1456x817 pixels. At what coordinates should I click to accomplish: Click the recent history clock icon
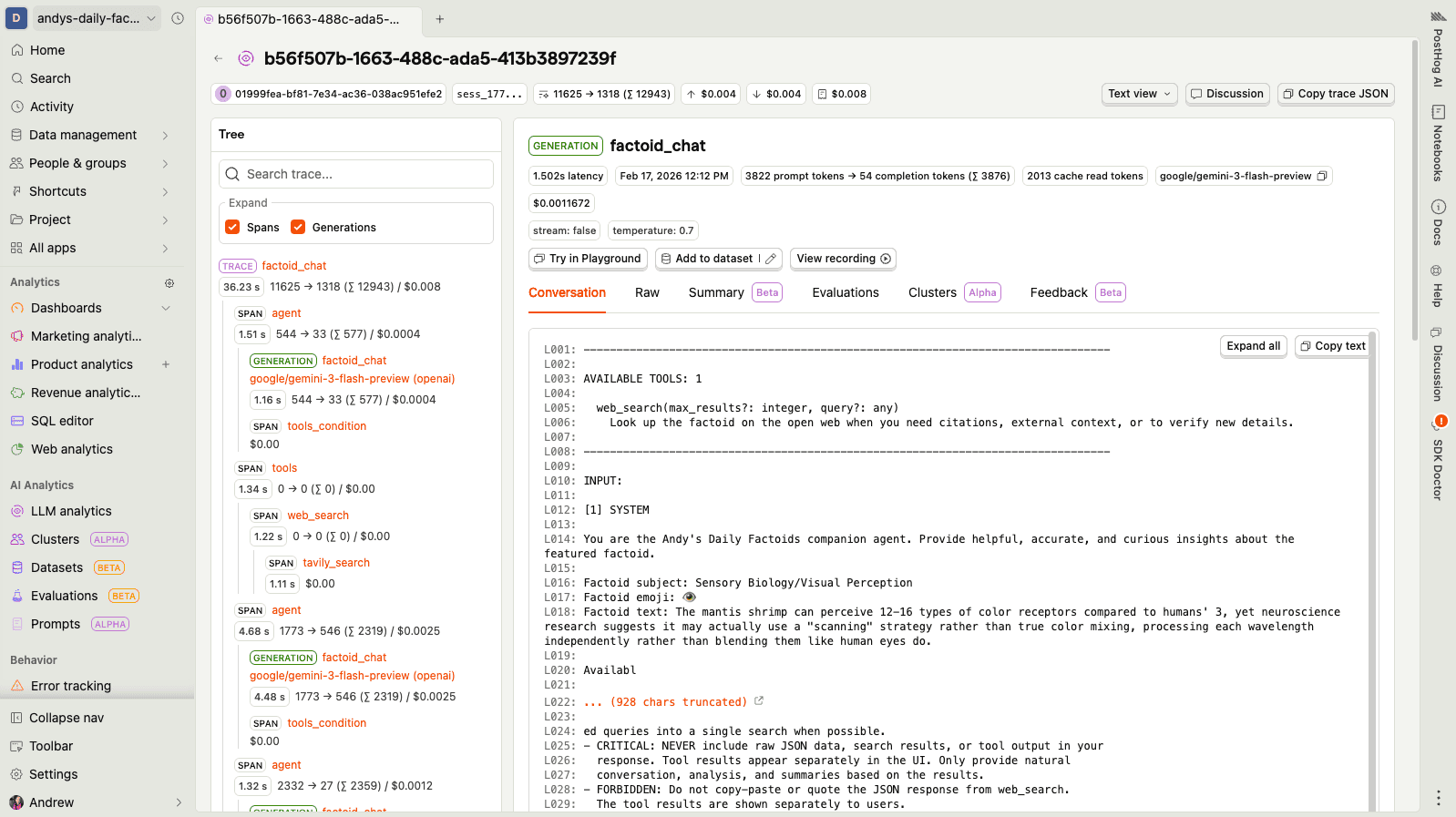click(178, 18)
